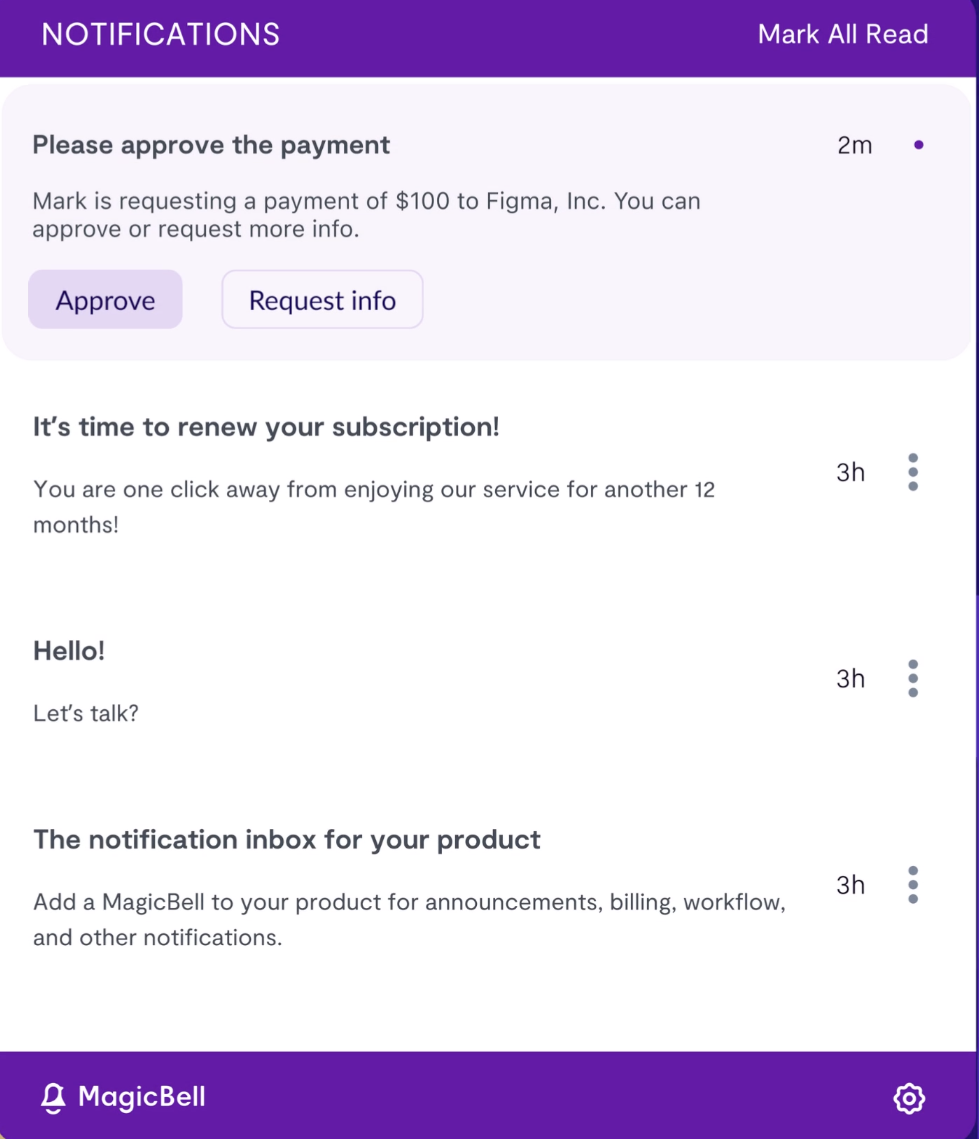Open notification preferences gear icon
This screenshot has width=979, height=1139.
[x=908, y=1098]
